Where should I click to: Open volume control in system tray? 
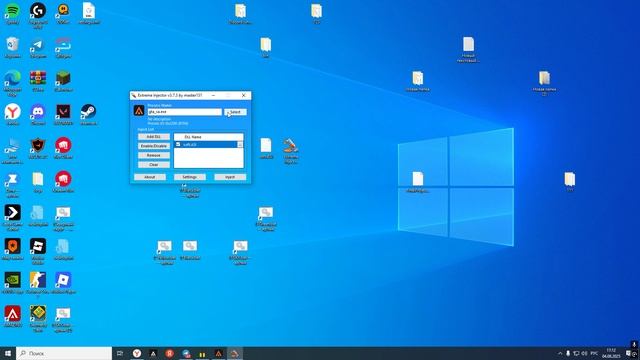(584, 353)
